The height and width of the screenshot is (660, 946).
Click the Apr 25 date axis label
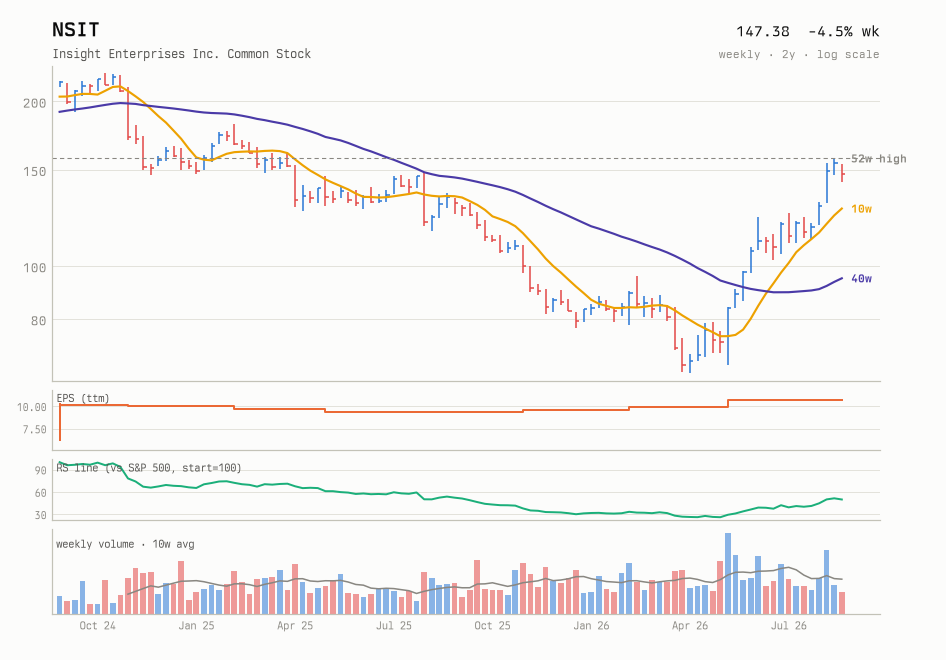[295, 626]
